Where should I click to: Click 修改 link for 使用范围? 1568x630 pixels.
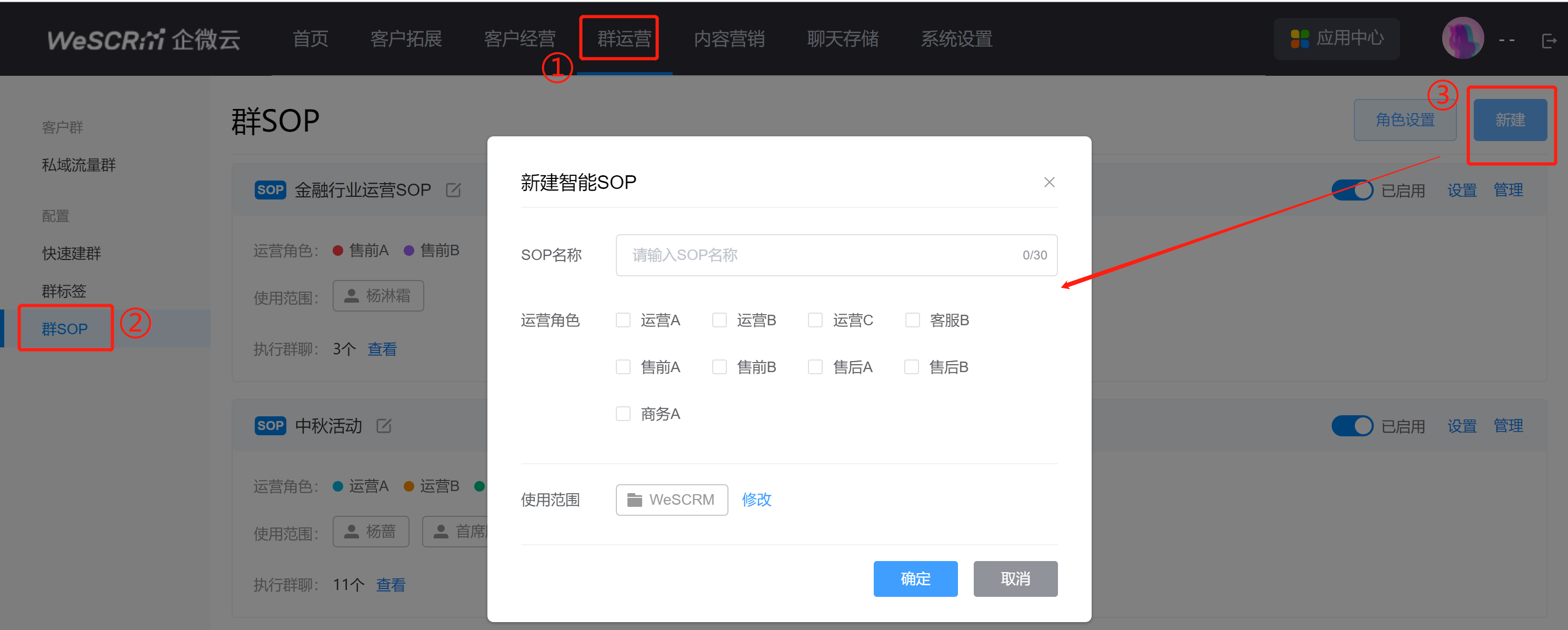pos(756,500)
